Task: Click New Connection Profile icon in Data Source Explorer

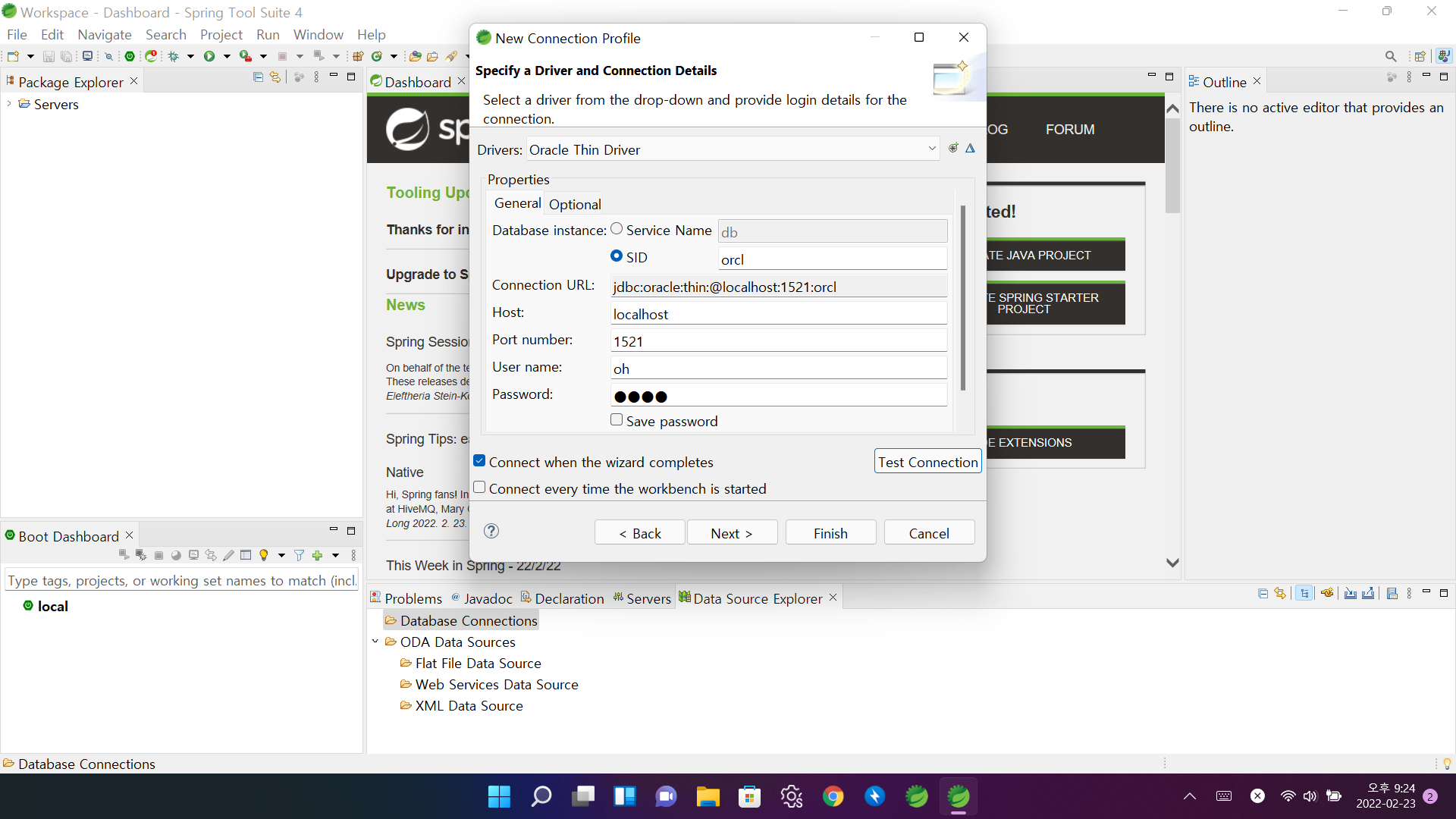Action: tap(1327, 594)
